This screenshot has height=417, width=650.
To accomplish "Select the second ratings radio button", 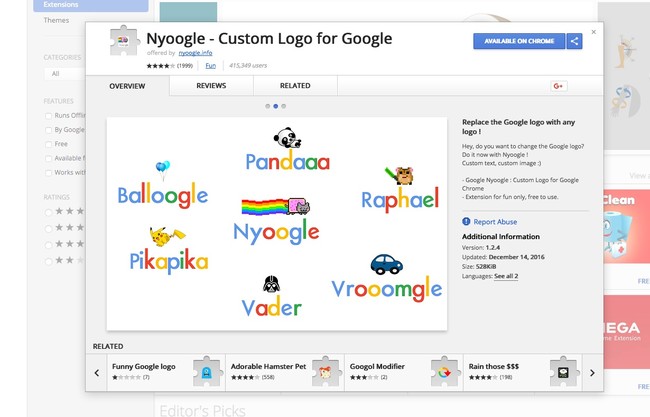I will coord(49,228).
